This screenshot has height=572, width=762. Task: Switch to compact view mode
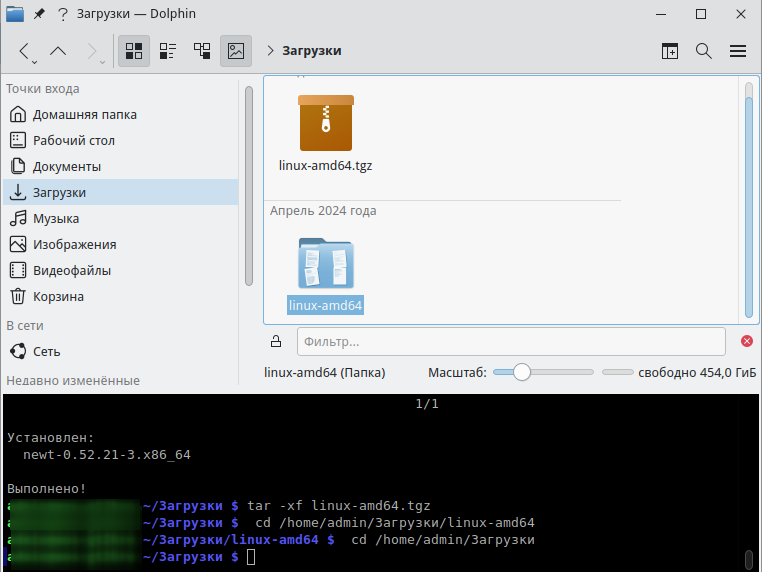[x=168, y=51]
